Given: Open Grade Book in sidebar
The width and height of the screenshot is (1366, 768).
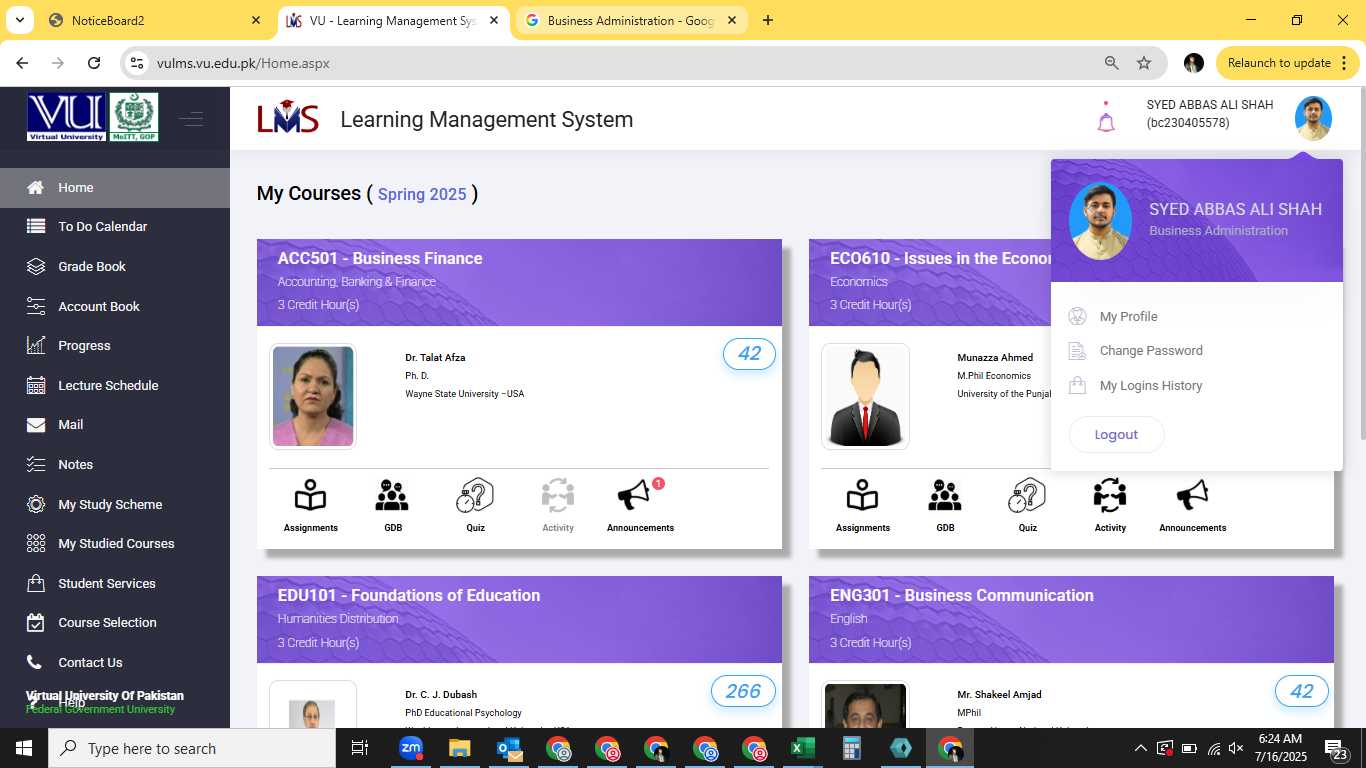Looking at the screenshot, I should click(115, 266).
